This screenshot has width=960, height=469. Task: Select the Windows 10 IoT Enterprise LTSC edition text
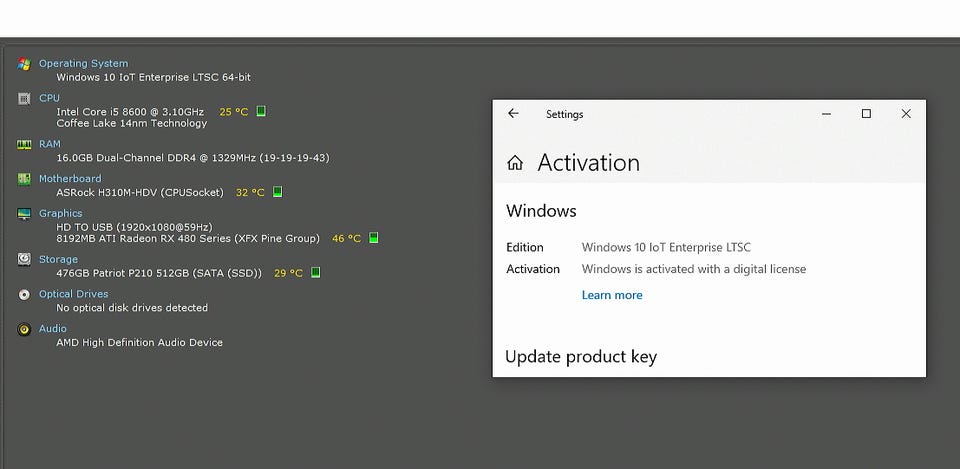666,247
